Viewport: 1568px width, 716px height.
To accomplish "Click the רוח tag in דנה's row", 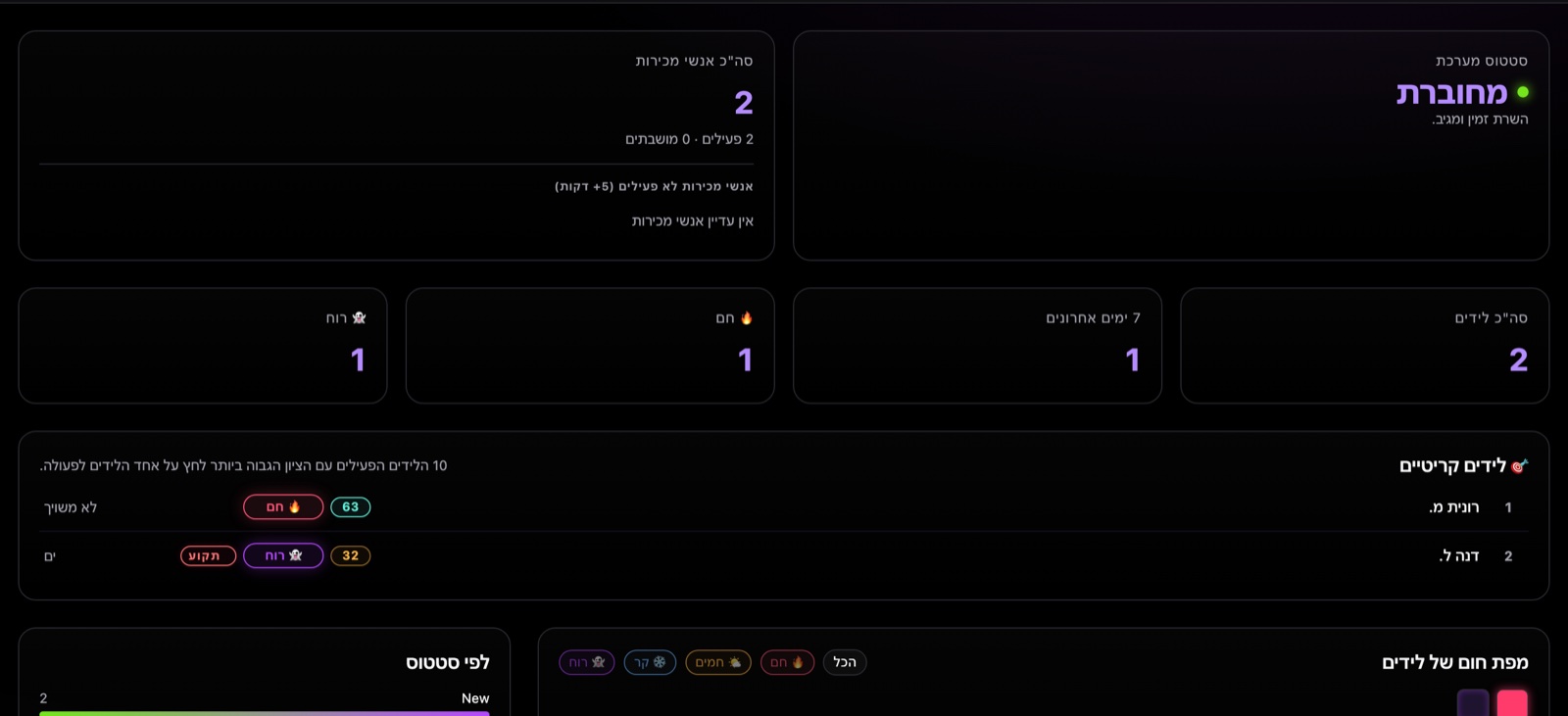I will point(283,555).
